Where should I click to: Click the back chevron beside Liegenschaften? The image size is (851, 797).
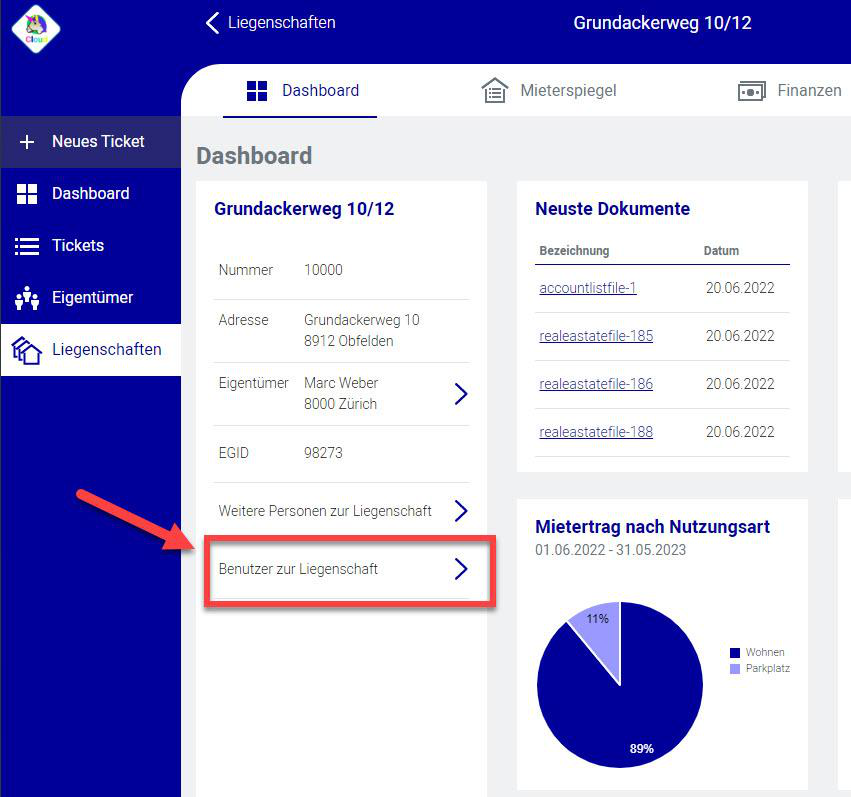point(213,23)
